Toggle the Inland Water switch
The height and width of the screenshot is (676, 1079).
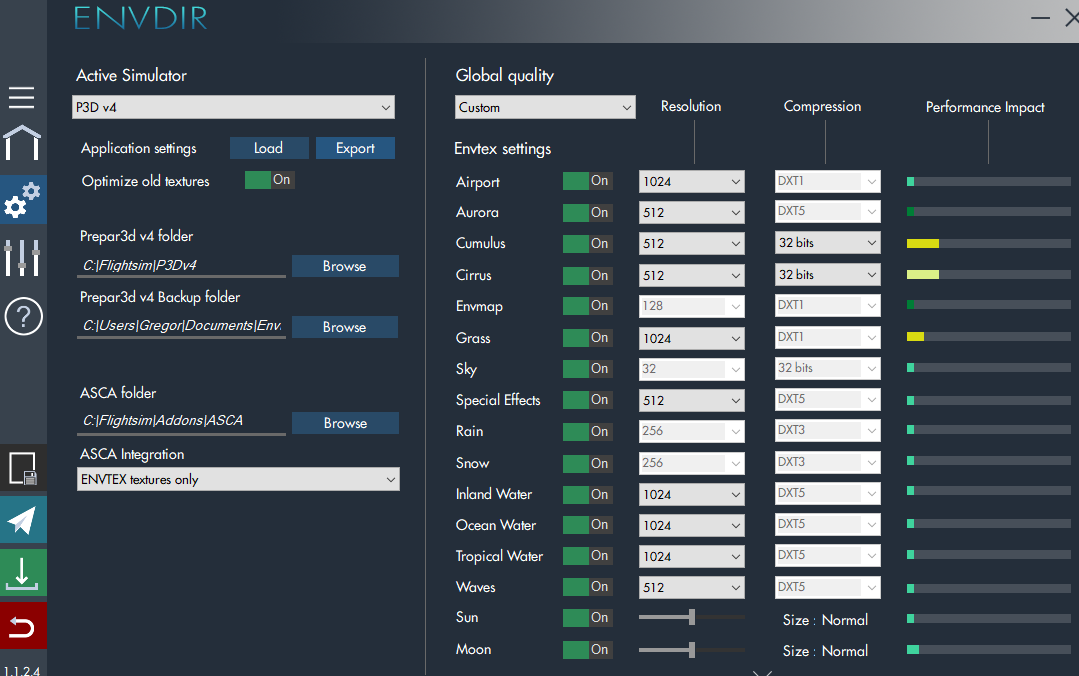(x=587, y=494)
